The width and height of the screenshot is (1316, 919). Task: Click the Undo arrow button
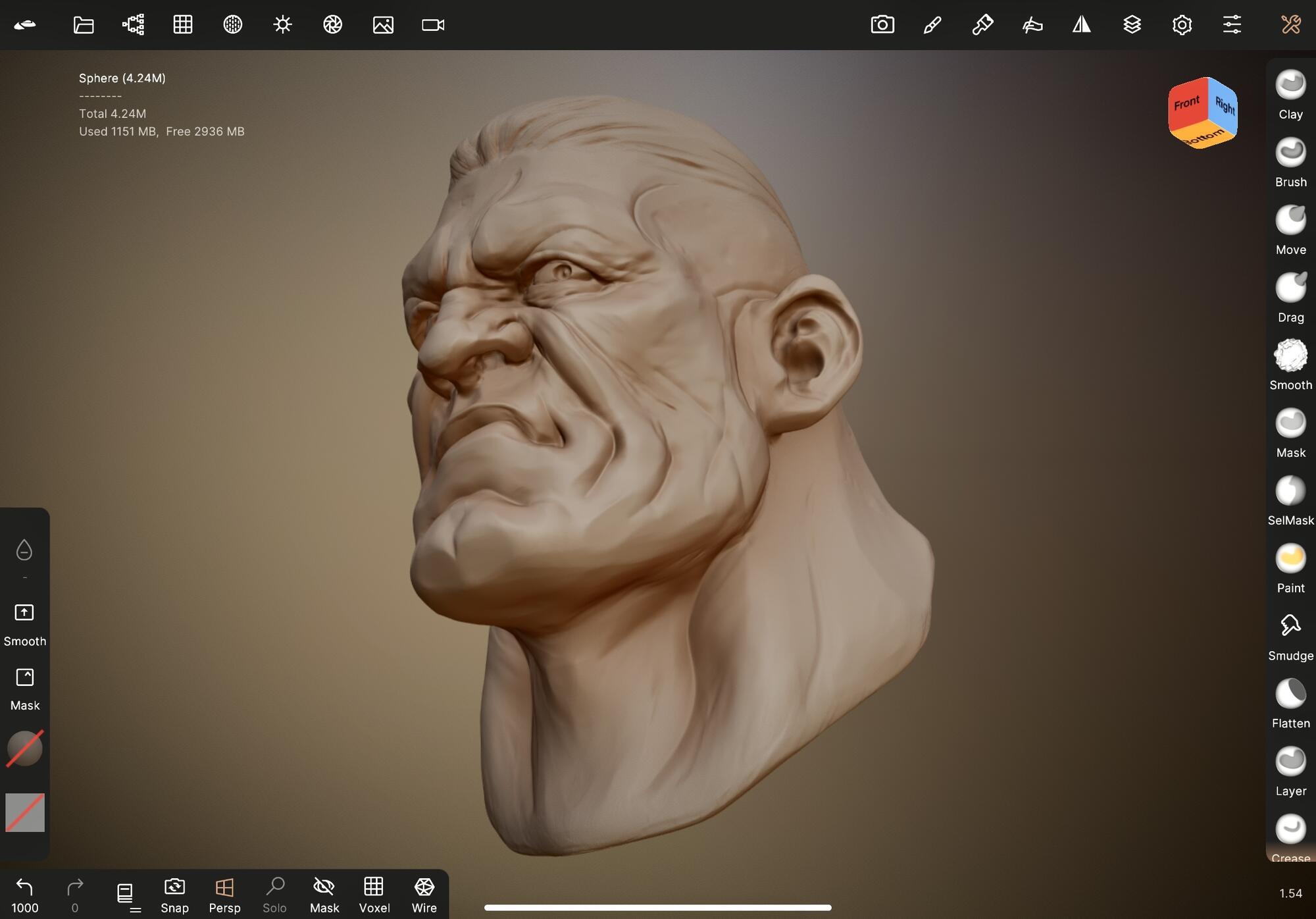24,888
